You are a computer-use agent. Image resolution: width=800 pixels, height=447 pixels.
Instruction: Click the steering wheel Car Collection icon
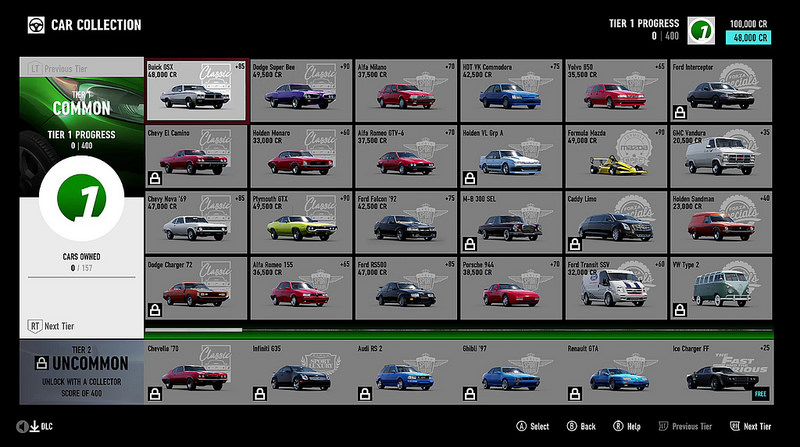pyautogui.click(x=36, y=25)
